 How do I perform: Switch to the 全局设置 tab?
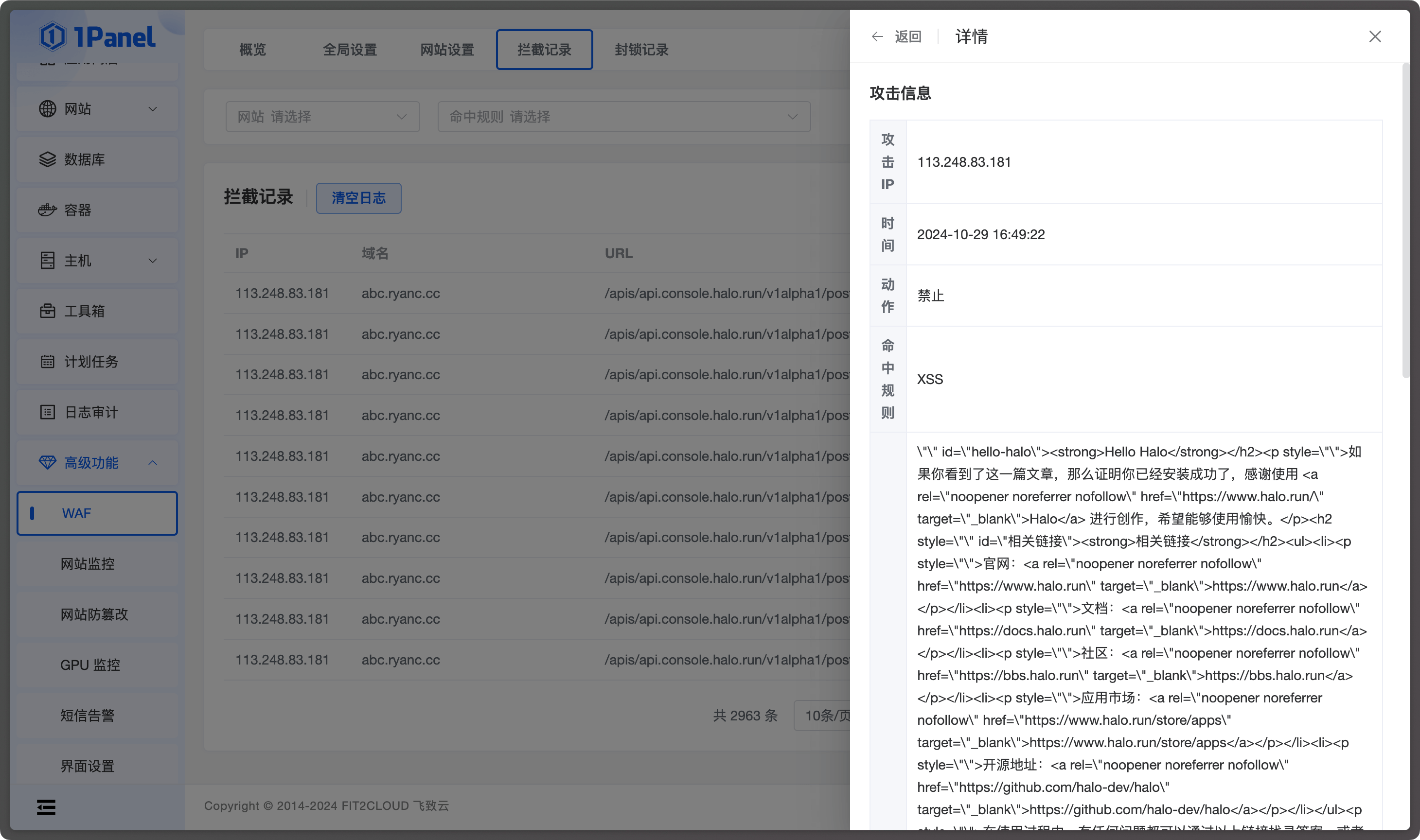pos(349,50)
